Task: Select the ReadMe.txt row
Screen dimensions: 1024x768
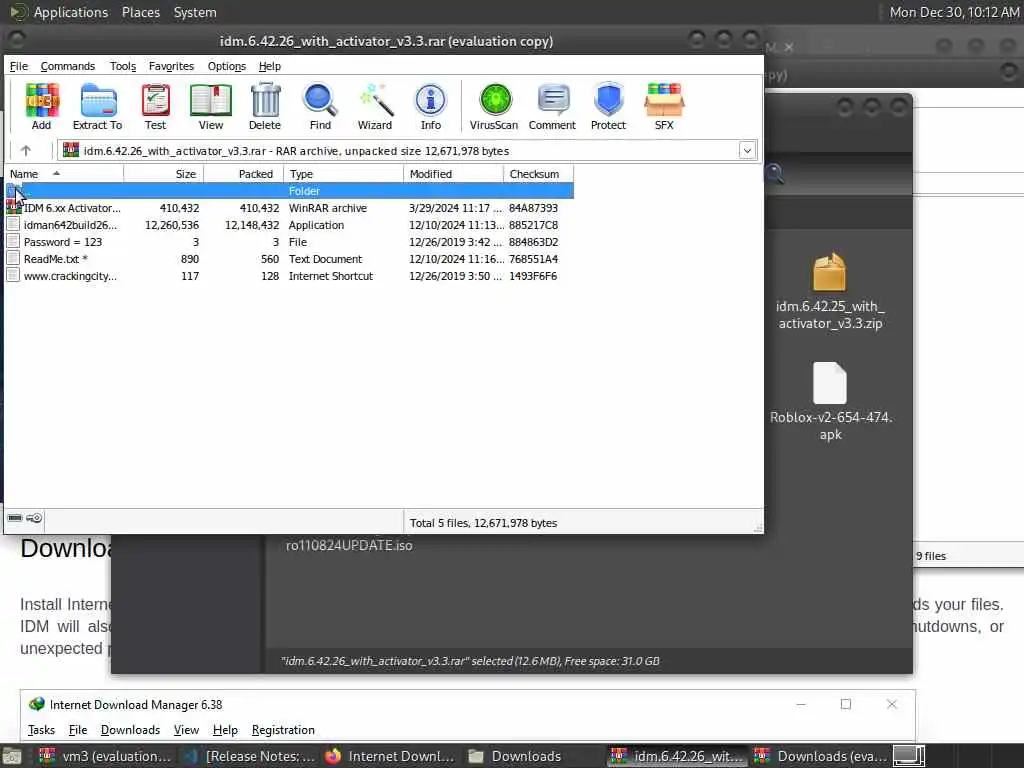Action: [289, 259]
